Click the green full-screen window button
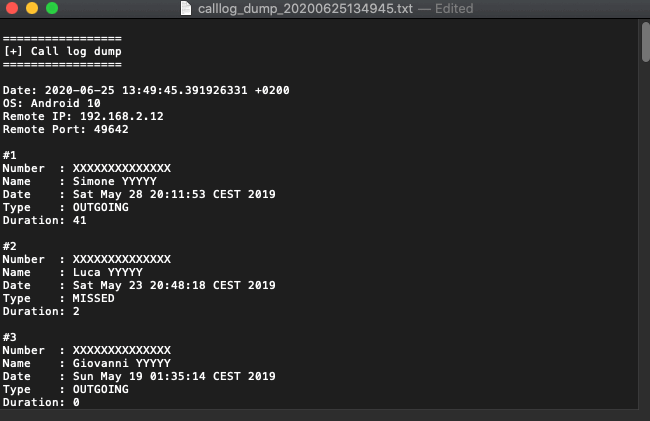The width and height of the screenshot is (650, 421). point(52,8)
